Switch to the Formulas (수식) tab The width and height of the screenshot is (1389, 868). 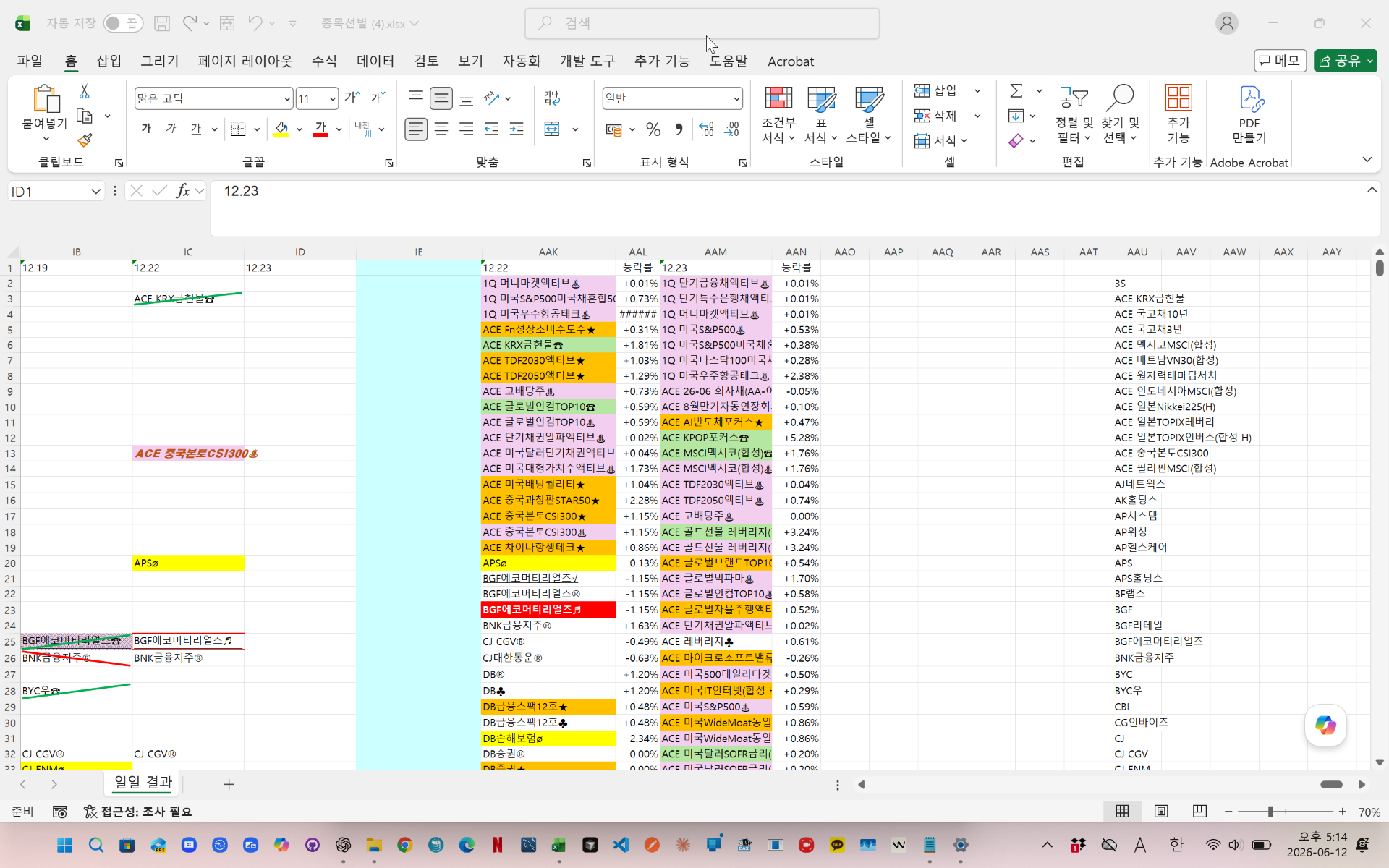tap(324, 61)
